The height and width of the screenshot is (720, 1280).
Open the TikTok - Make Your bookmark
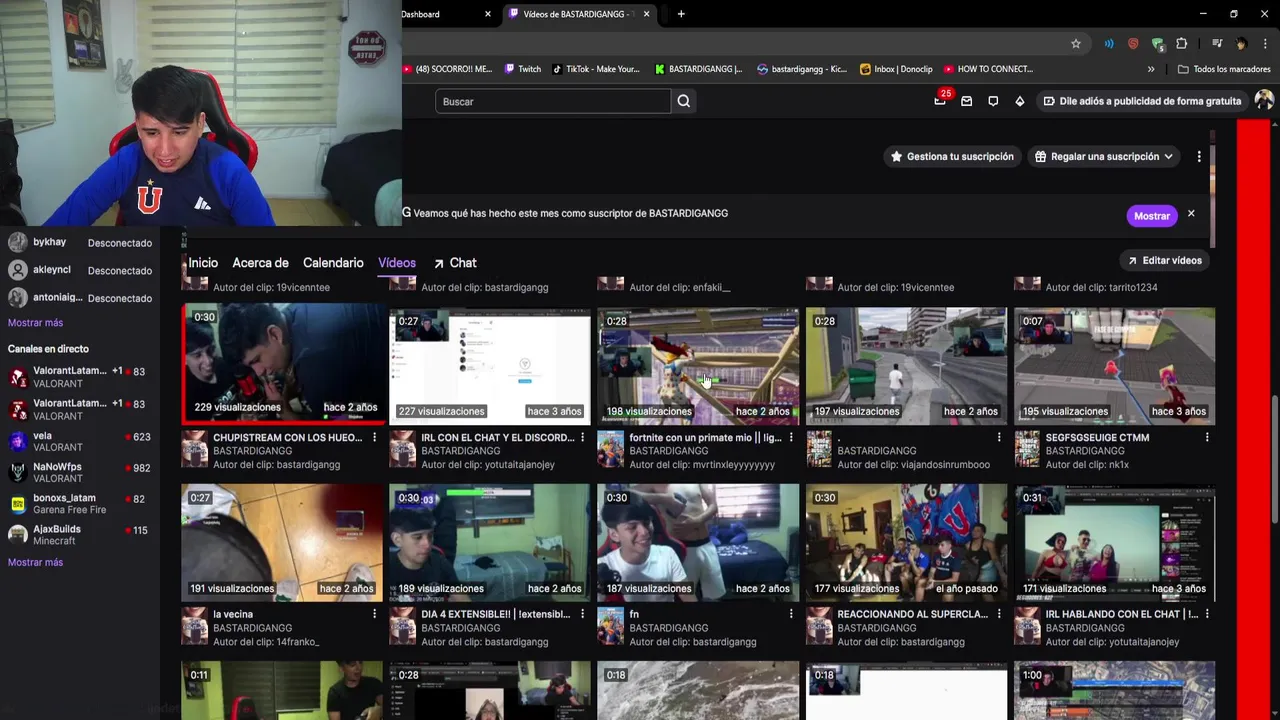pos(595,69)
